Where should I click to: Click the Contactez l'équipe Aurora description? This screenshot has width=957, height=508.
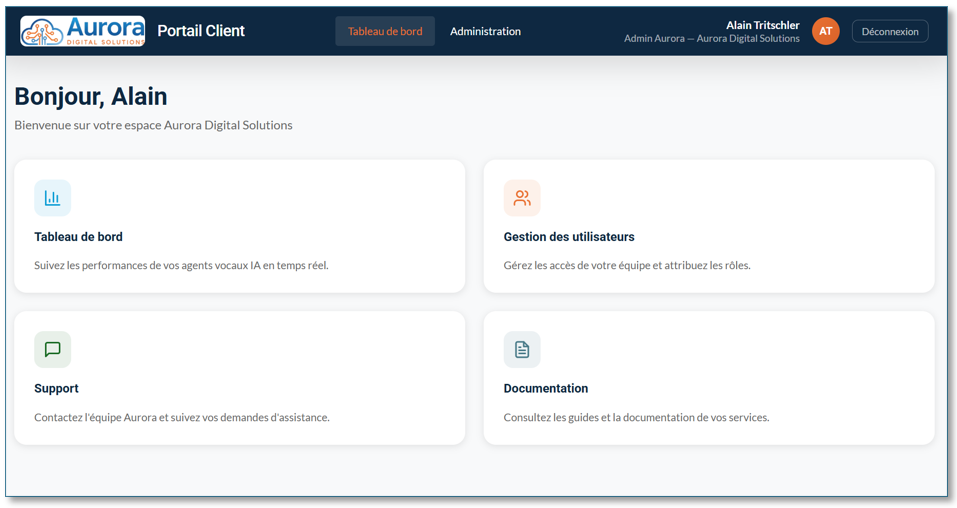(181, 417)
